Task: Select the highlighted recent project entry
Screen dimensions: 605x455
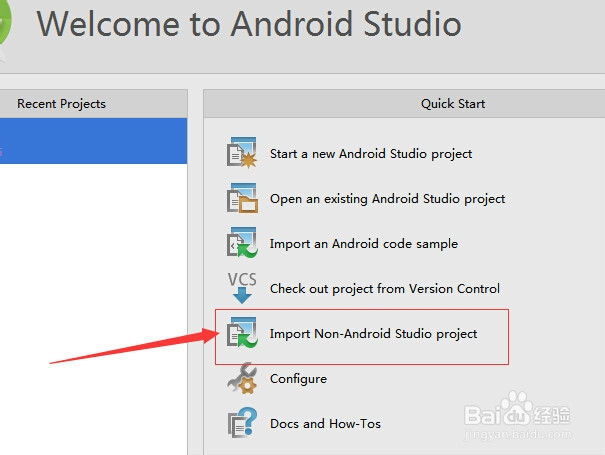Action: [93, 141]
